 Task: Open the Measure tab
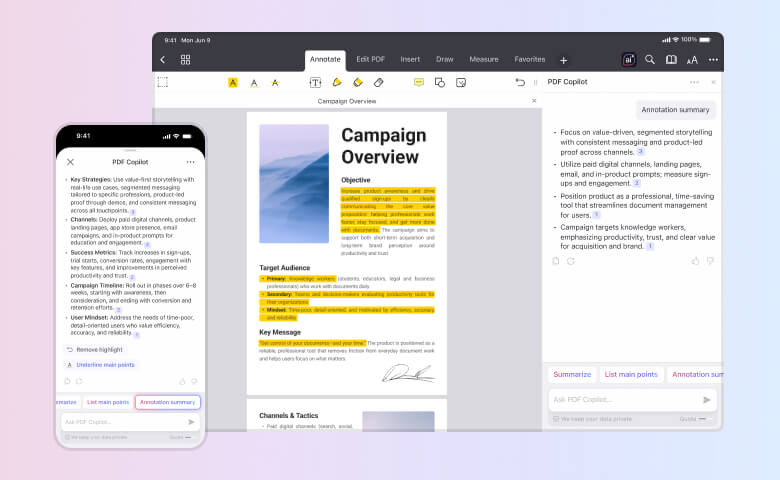click(x=483, y=59)
